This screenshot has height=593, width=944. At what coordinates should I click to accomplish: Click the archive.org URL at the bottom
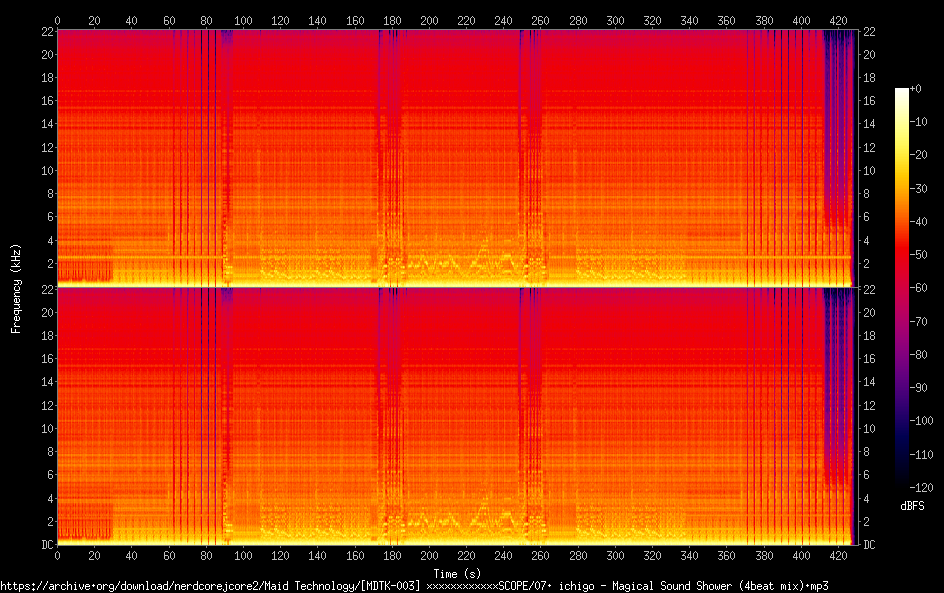coord(200,586)
